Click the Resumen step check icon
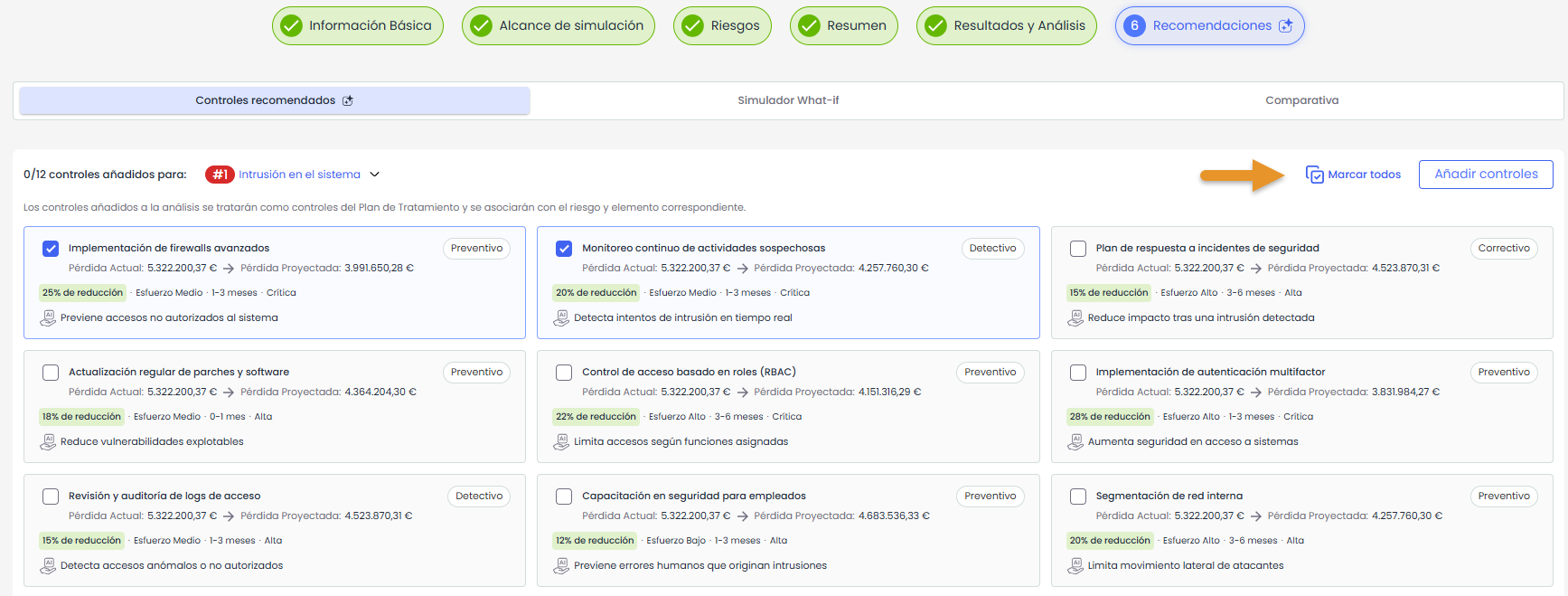This screenshot has height=596, width=1568. pos(810,25)
